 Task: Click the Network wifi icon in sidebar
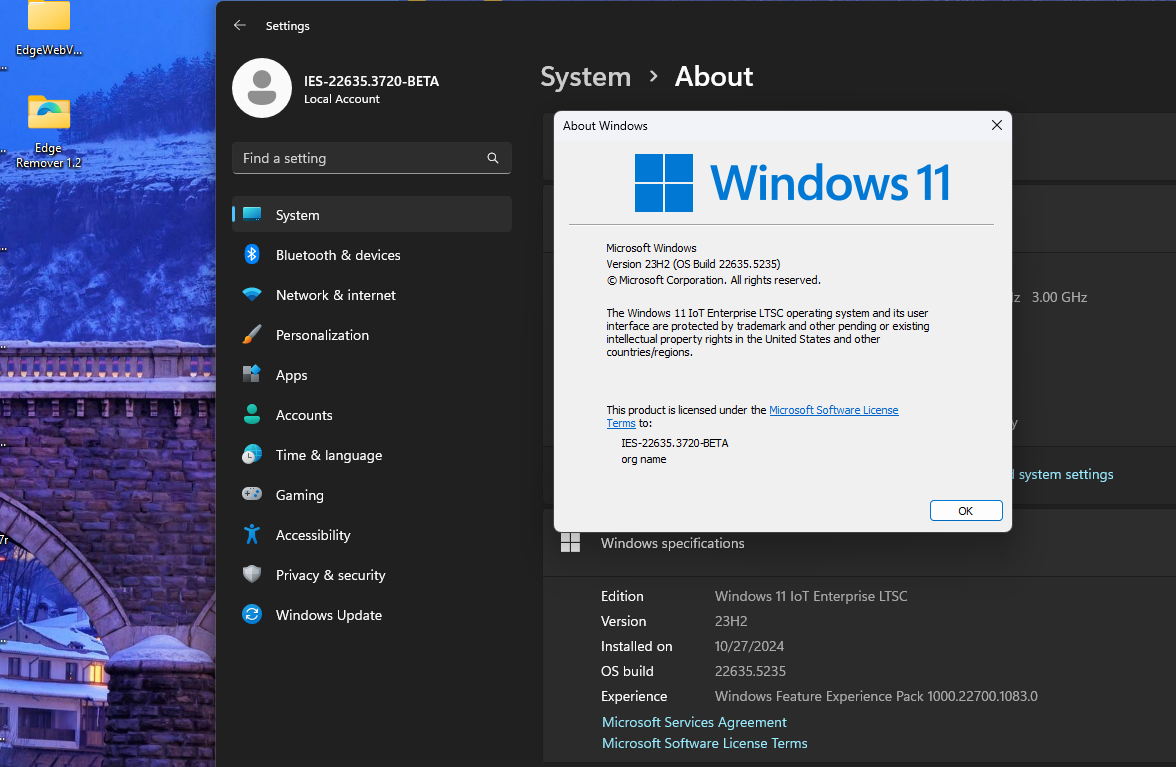coord(252,295)
